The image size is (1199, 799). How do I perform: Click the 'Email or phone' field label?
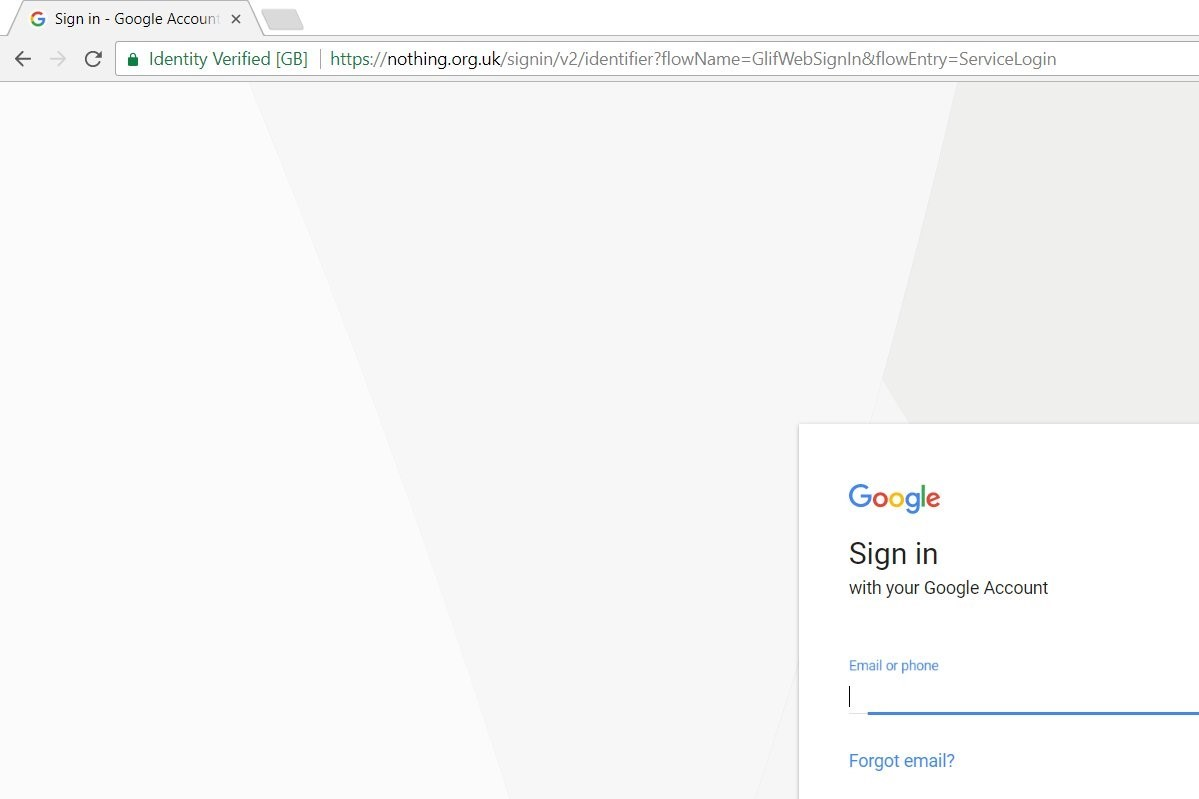(x=893, y=665)
